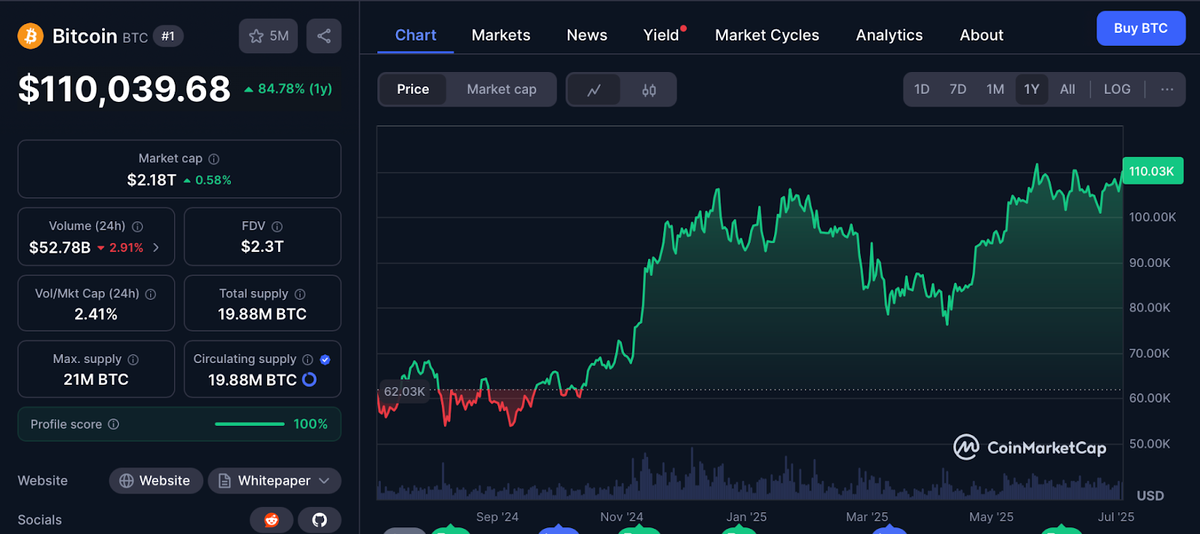Open the Website link
The width and height of the screenshot is (1200, 534).
click(155, 481)
